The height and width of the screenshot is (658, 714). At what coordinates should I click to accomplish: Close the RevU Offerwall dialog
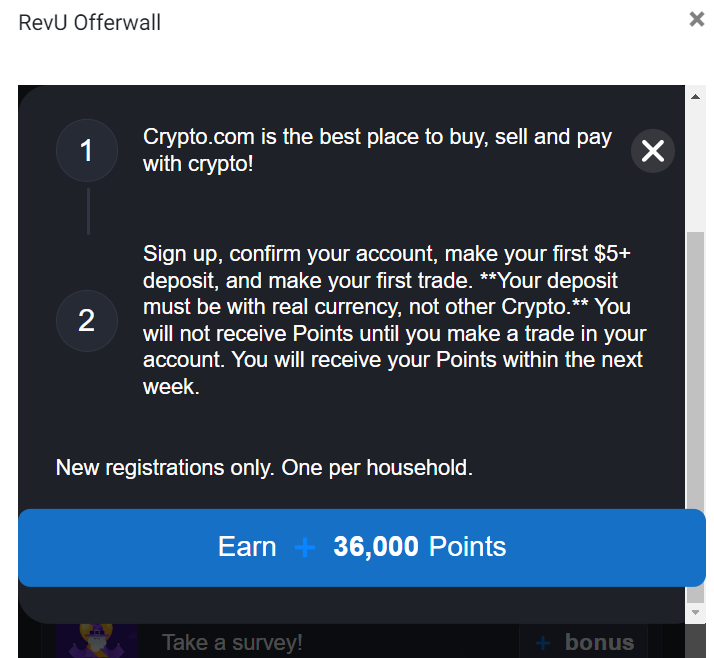point(697,19)
